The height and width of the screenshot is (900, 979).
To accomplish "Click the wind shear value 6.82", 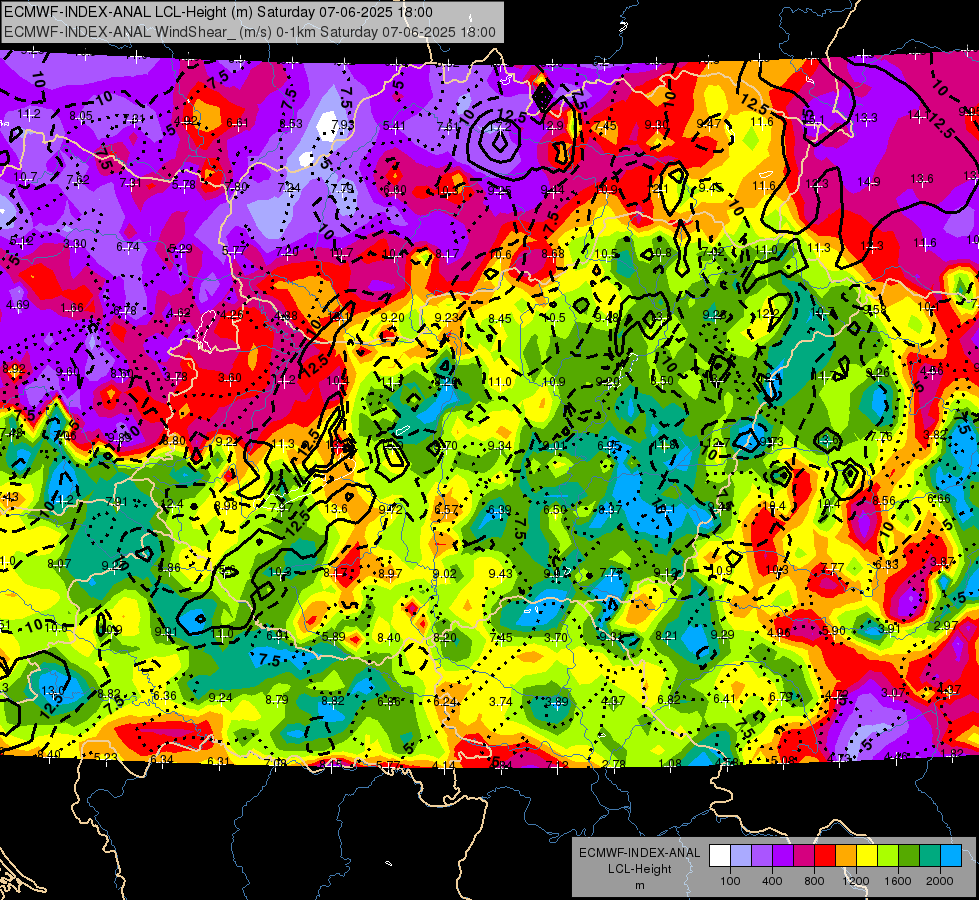I will (669, 700).
